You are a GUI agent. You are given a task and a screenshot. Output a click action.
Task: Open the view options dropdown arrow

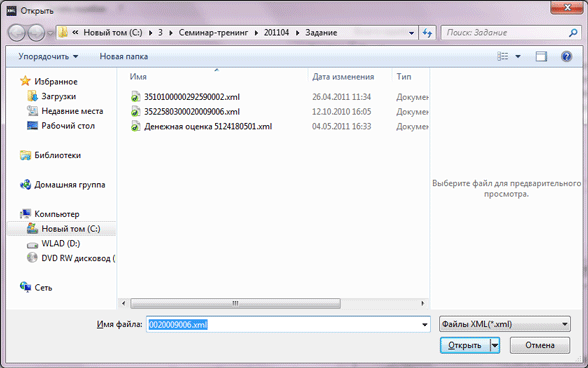click(518, 57)
